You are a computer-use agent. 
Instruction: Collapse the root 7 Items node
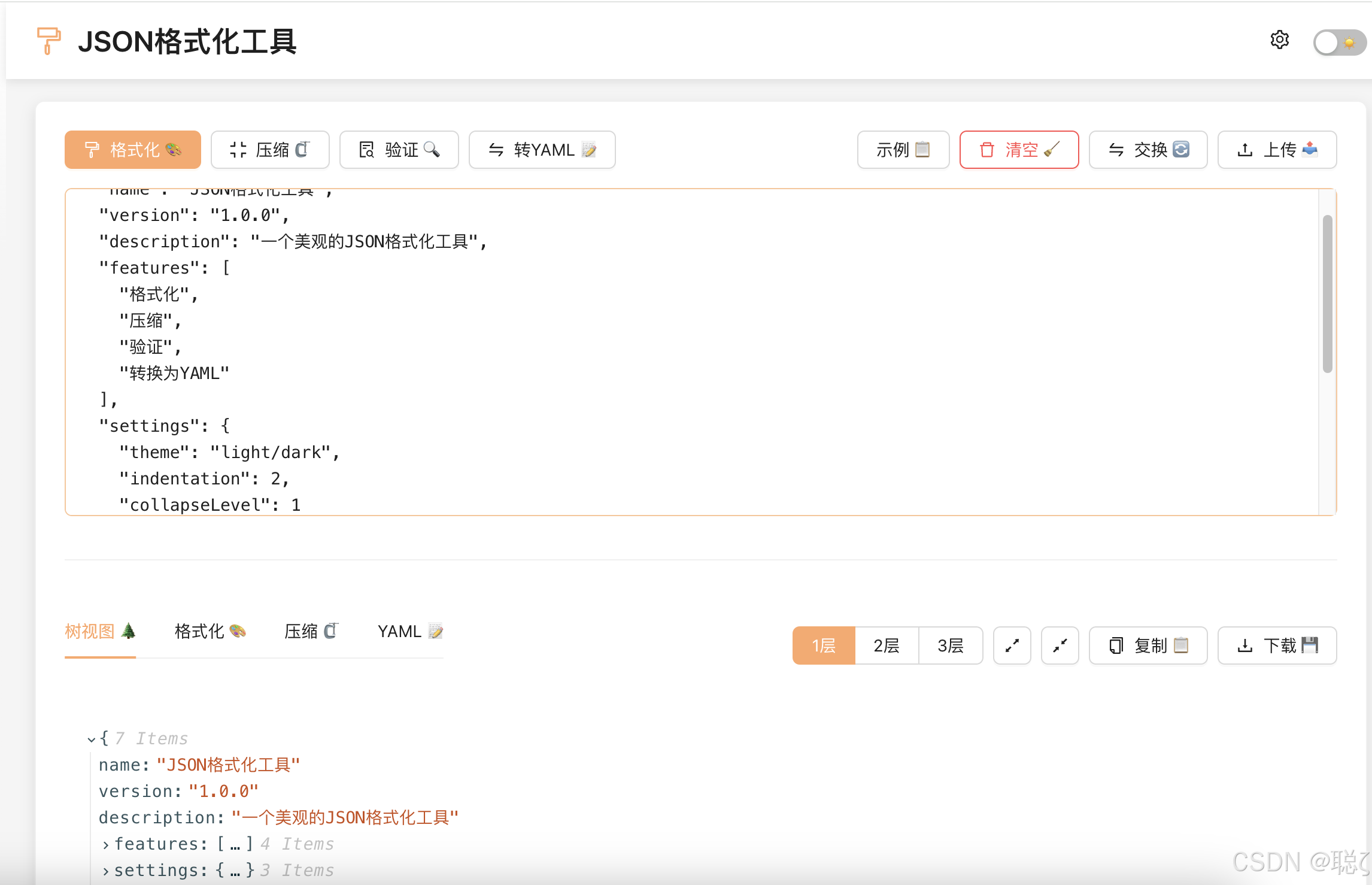[x=91, y=739]
